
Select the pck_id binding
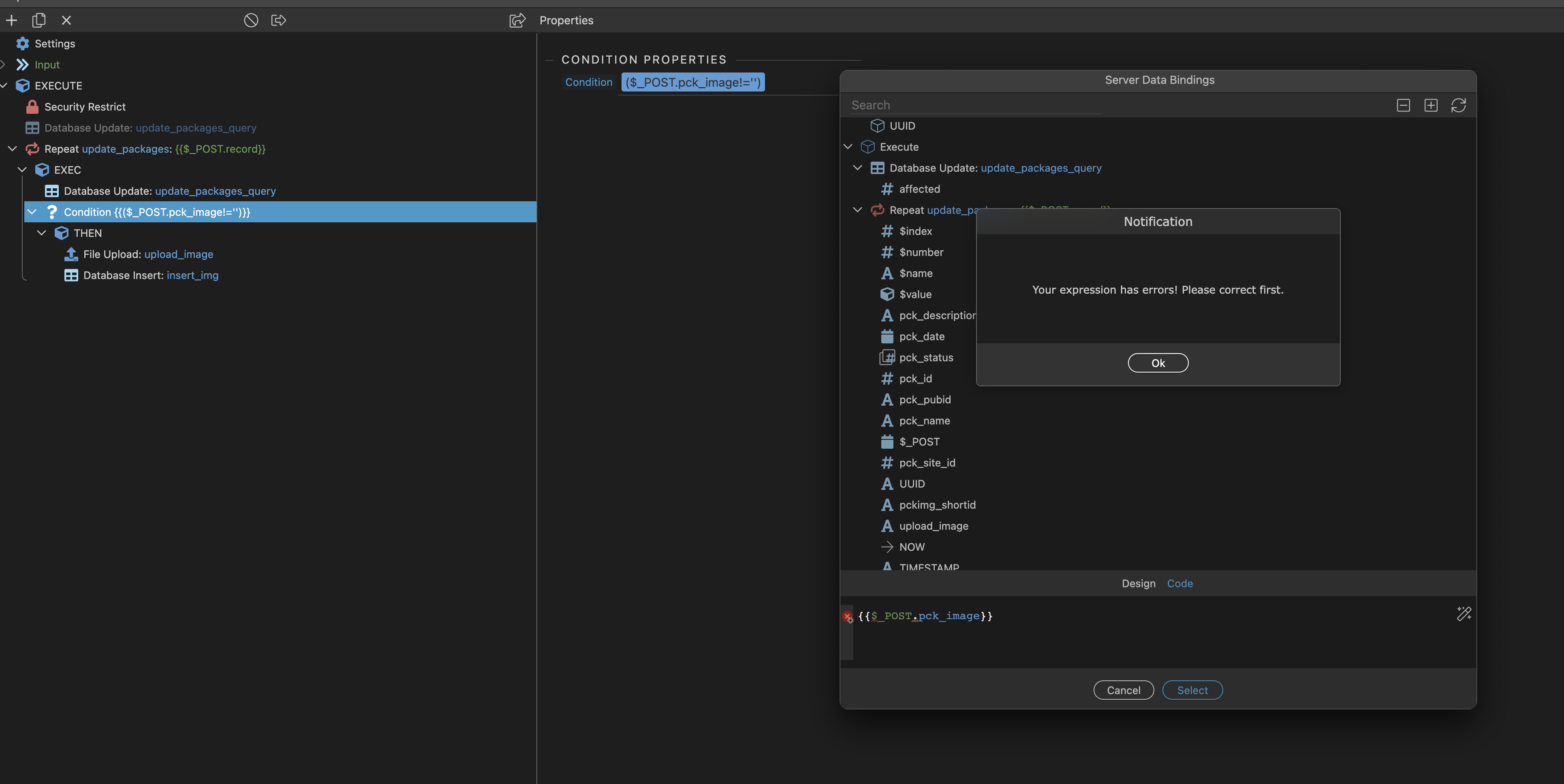[916, 379]
